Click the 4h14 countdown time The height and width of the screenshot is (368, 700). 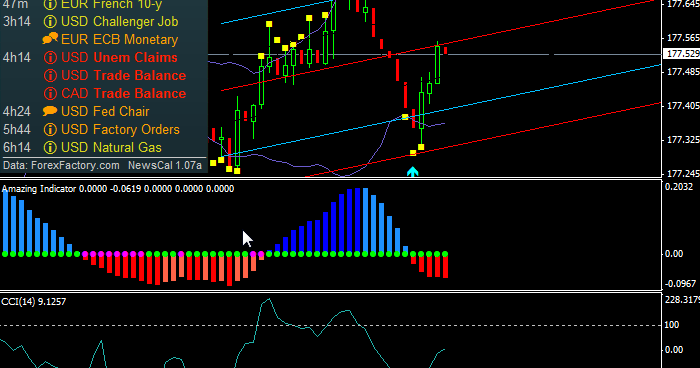click(x=17, y=58)
